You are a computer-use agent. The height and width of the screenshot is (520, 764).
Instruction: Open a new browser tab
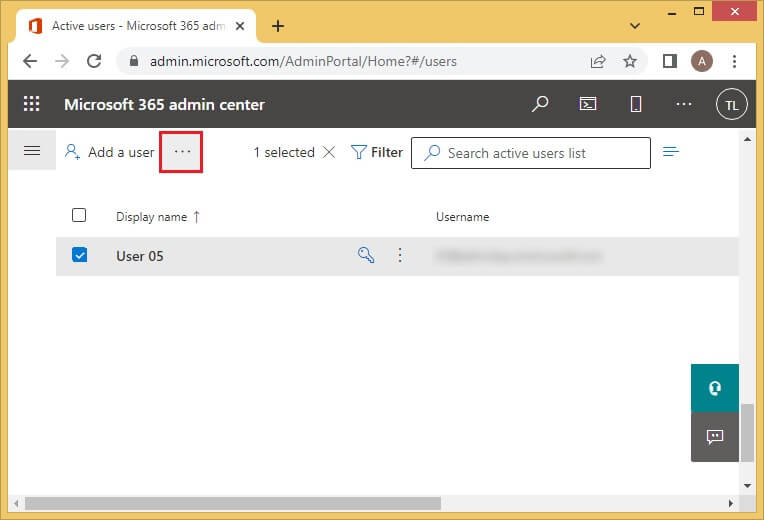278,26
